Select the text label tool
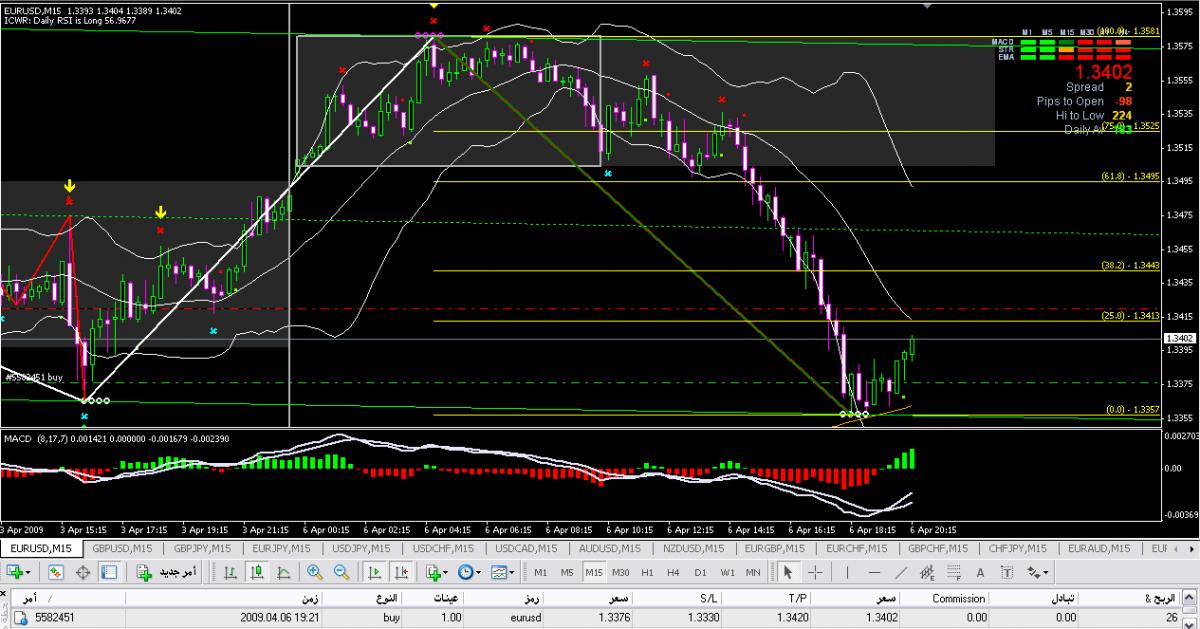Screen dimensions: 1200x629 point(1007,572)
